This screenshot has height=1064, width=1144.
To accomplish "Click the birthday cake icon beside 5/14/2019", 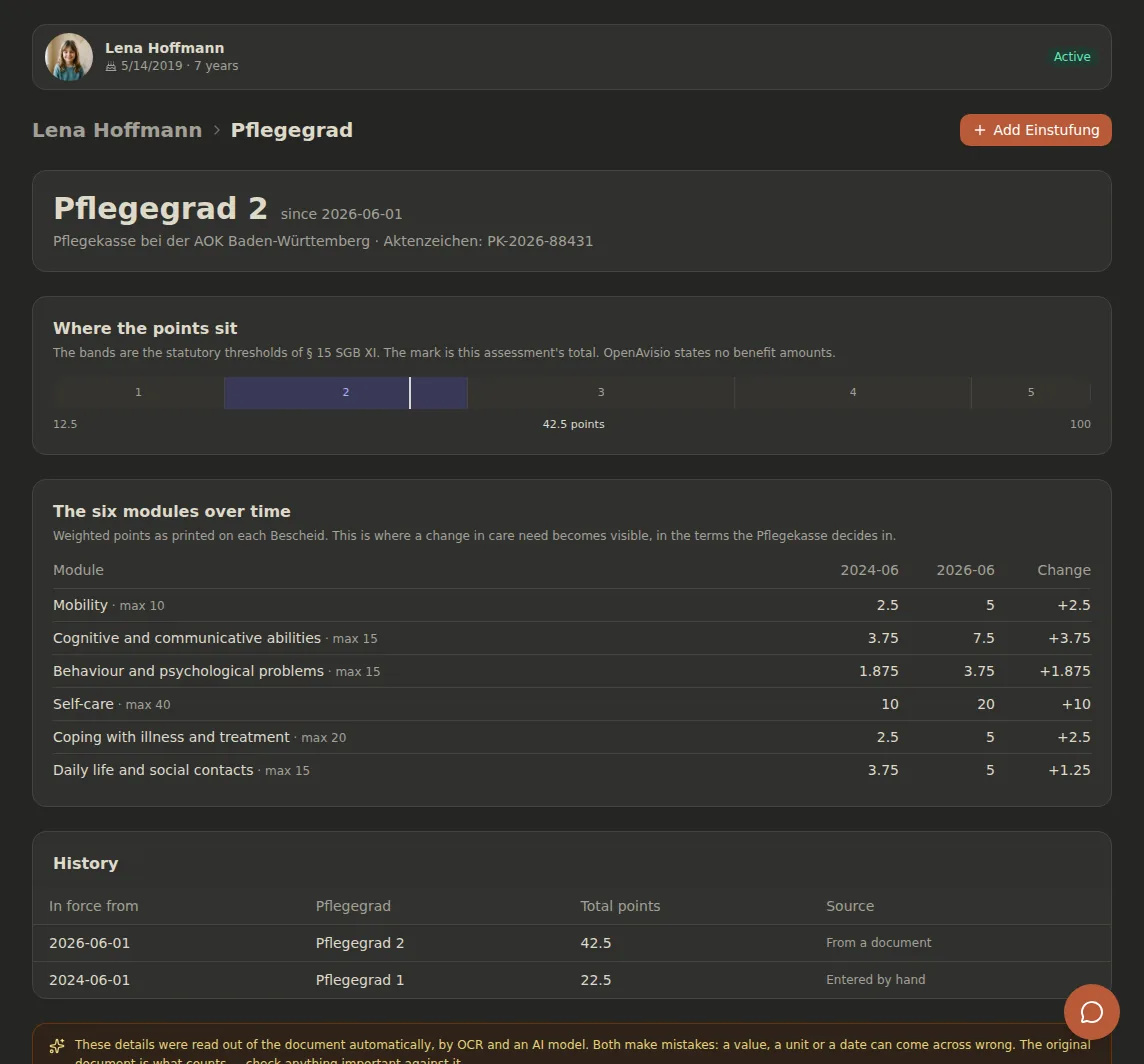I will point(111,66).
